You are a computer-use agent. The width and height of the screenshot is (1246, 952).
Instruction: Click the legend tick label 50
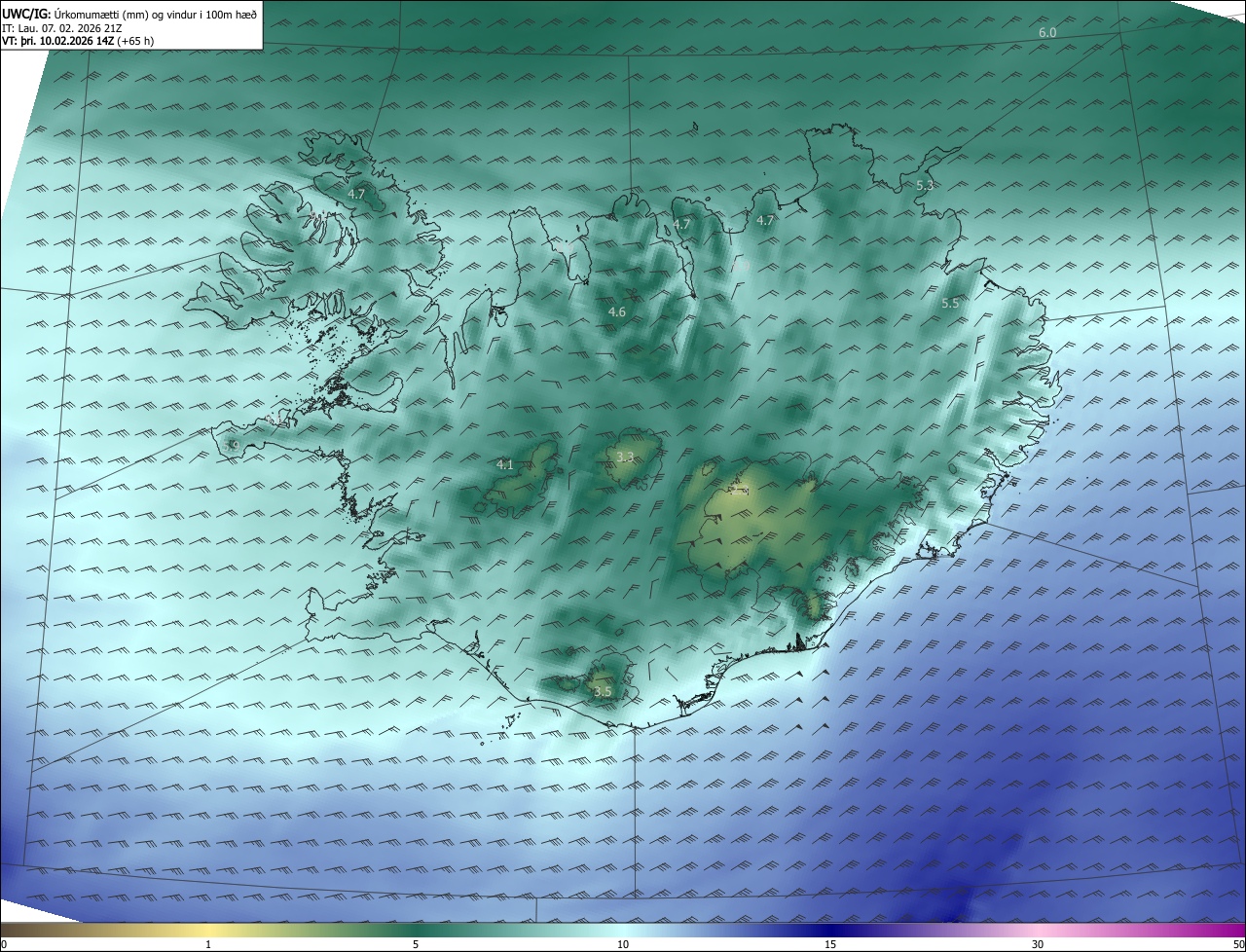(x=1238, y=944)
